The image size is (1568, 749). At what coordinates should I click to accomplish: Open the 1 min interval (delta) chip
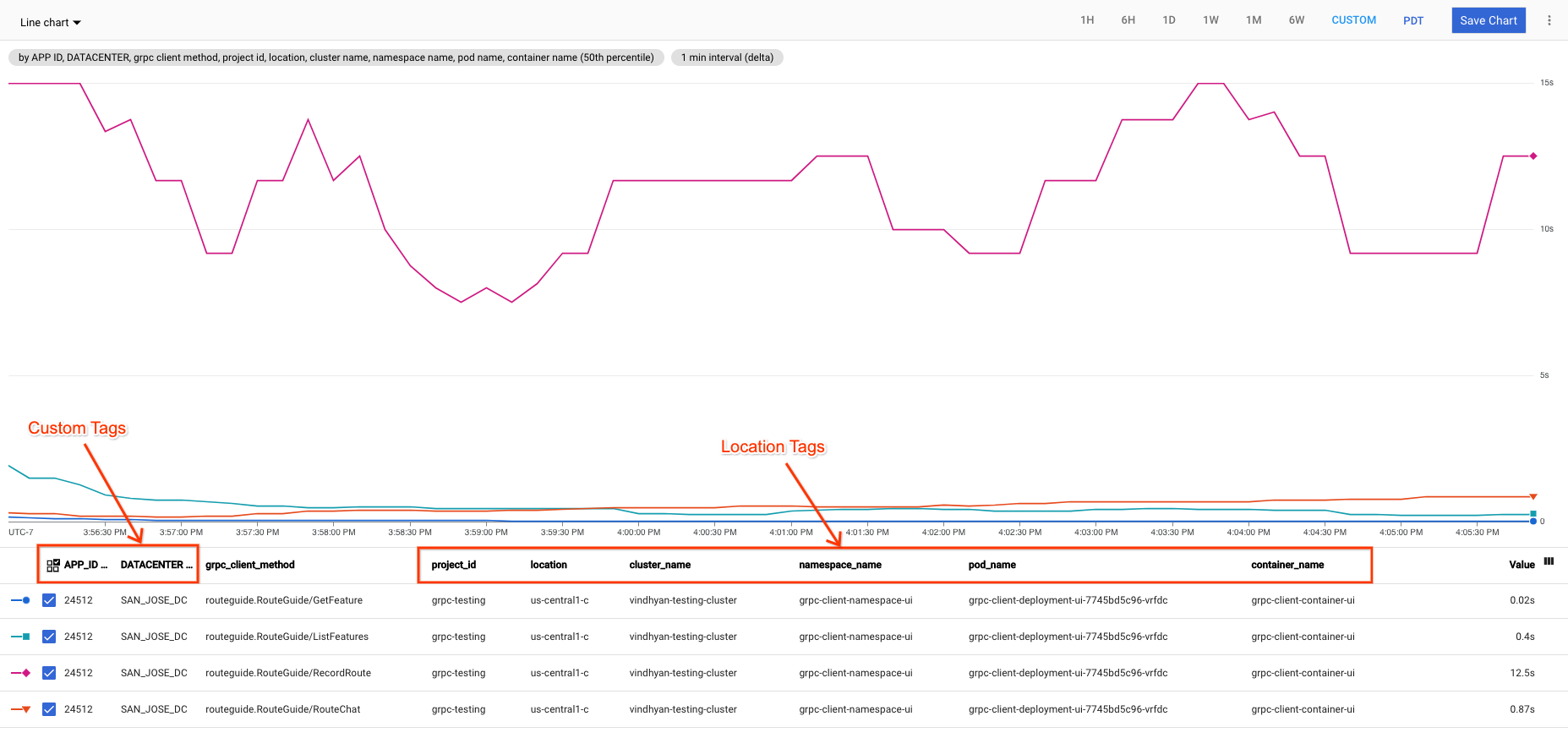coord(727,57)
